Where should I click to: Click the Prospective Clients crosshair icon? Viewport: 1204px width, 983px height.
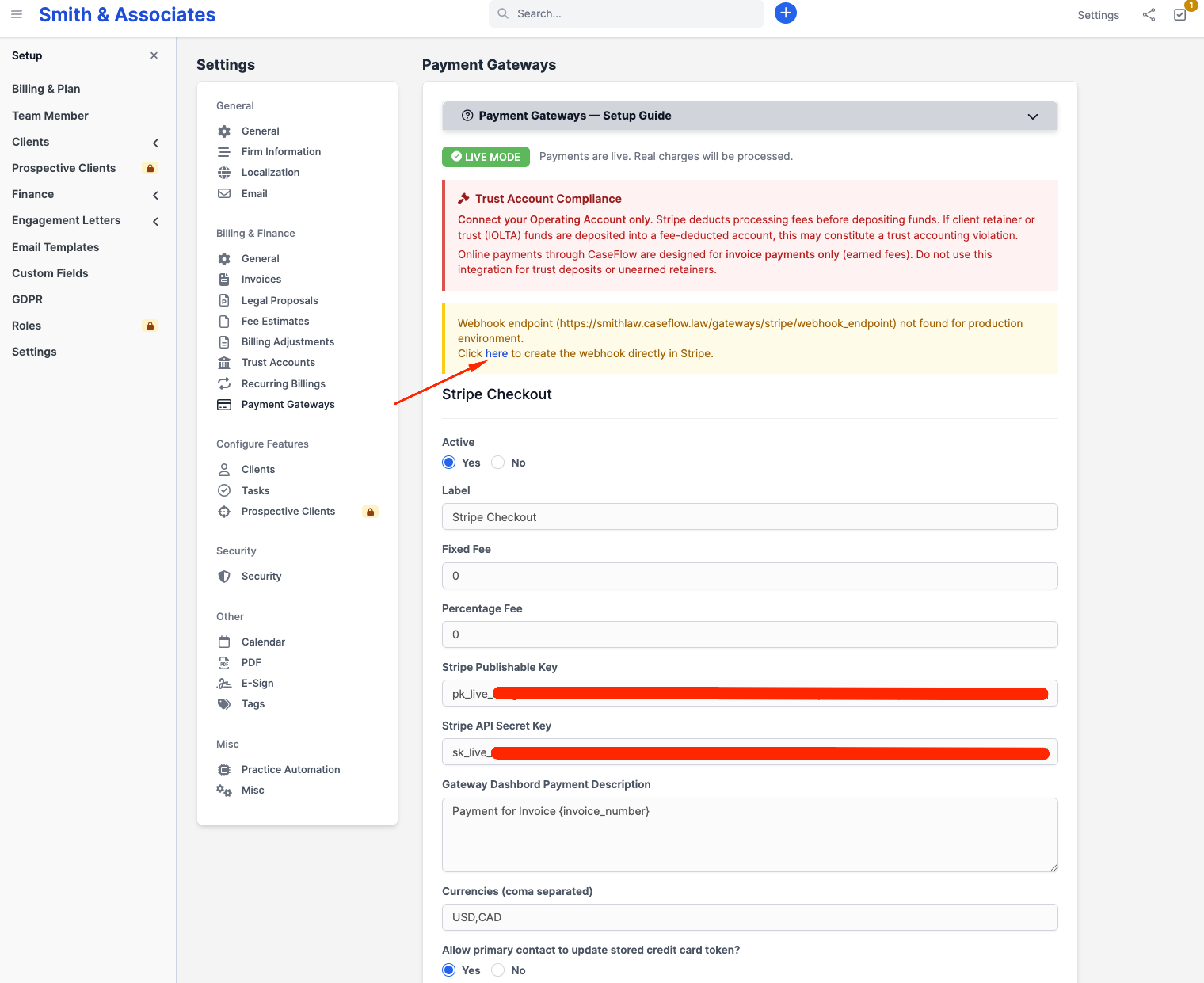224,512
